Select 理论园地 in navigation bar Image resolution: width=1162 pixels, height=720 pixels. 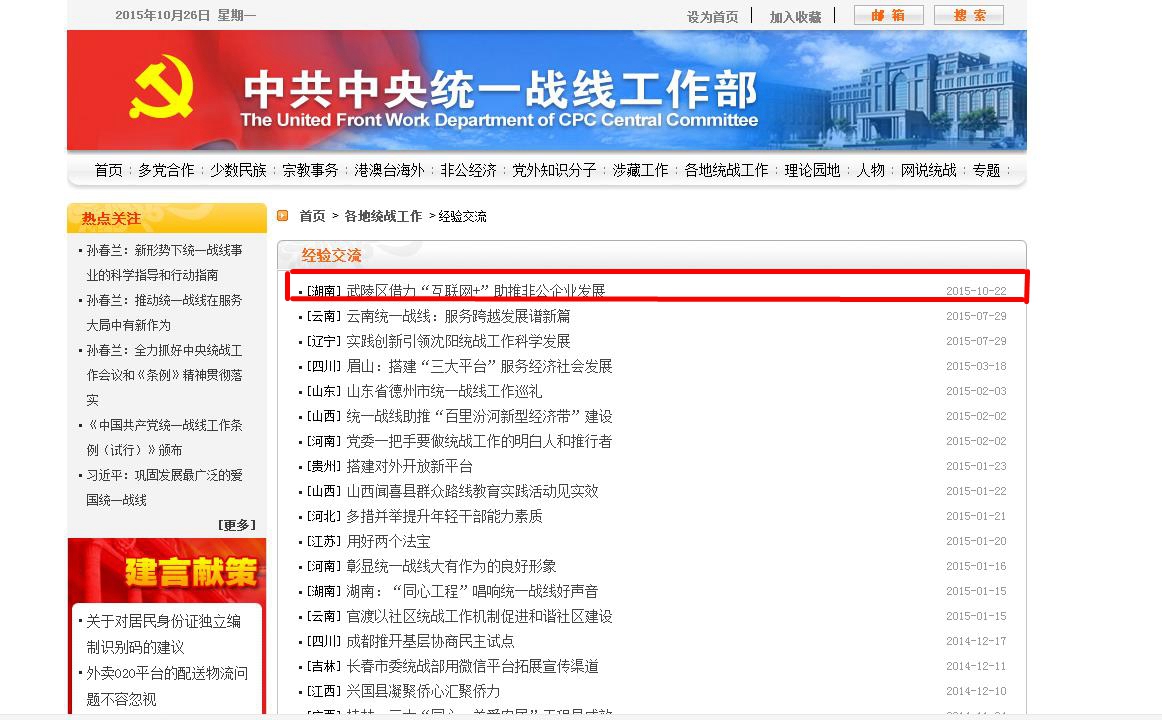click(812, 170)
